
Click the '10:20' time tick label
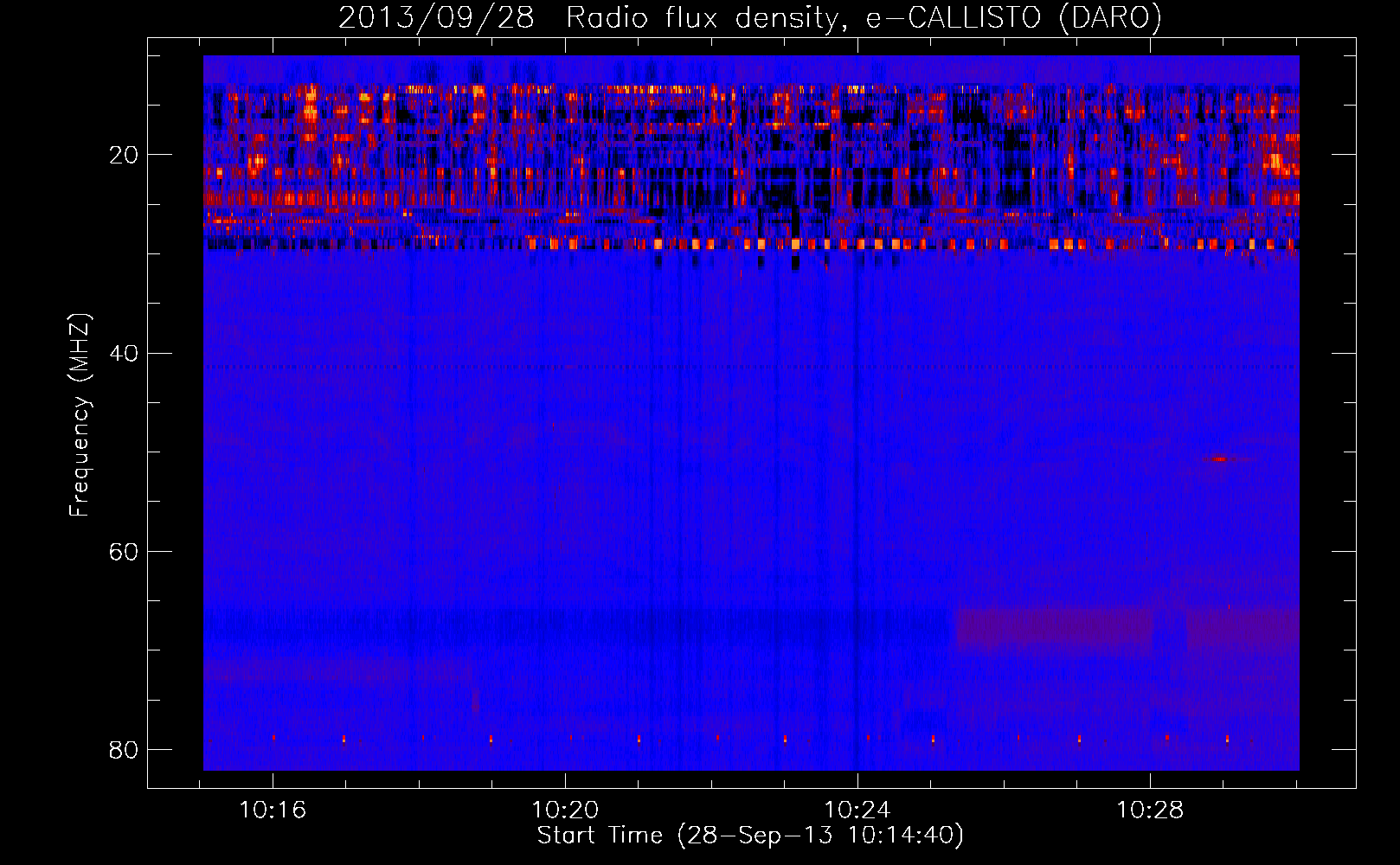tap(565, 811)
